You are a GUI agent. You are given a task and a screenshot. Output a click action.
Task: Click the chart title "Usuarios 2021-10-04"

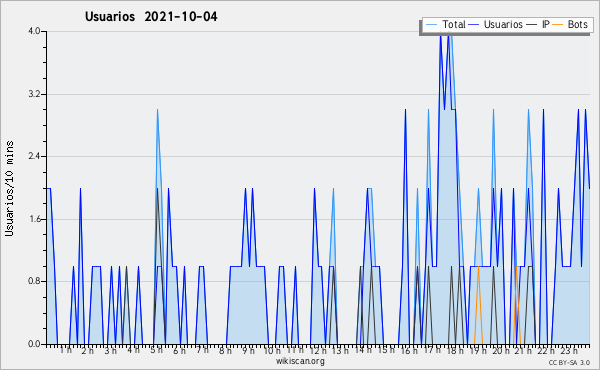pyautogui.click(x=151, y=17)
